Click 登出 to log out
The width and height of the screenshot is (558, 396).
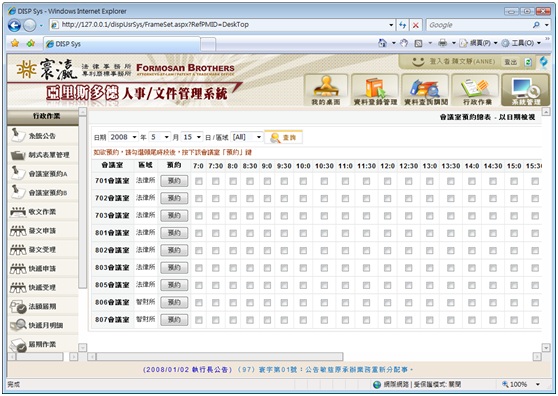(x=511, y=62)
